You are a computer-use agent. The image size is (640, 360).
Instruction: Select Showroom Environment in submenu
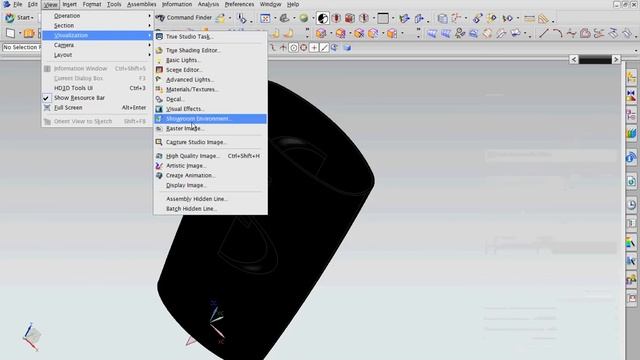pos(210,119)
